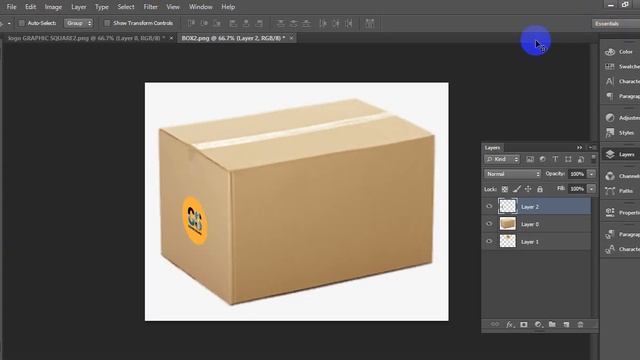The width and height of the screenshot is (640, 360).
Task: Collapse Layers panel with double arrows
Action: (x=580, y=147)
